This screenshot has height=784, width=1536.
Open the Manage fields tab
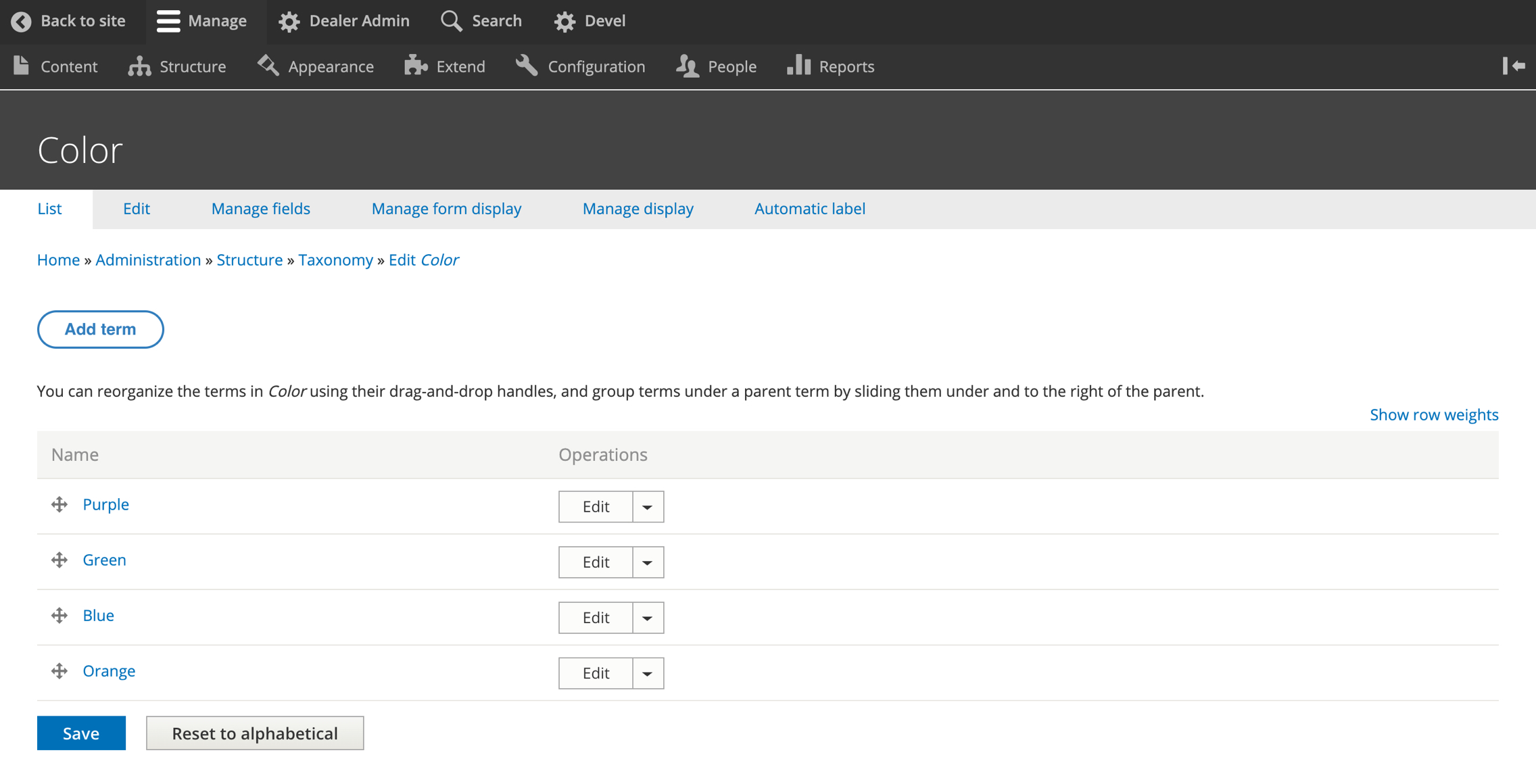tap(261, 209)
